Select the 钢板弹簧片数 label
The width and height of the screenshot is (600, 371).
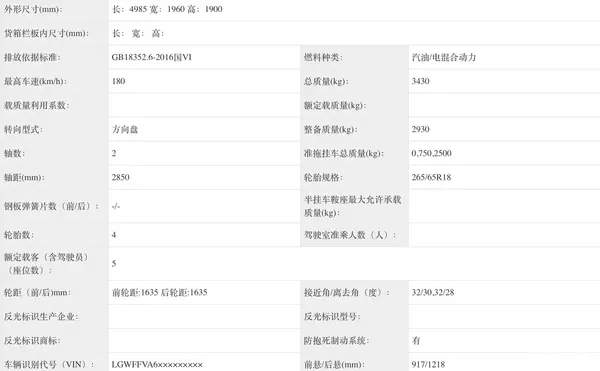51,206
